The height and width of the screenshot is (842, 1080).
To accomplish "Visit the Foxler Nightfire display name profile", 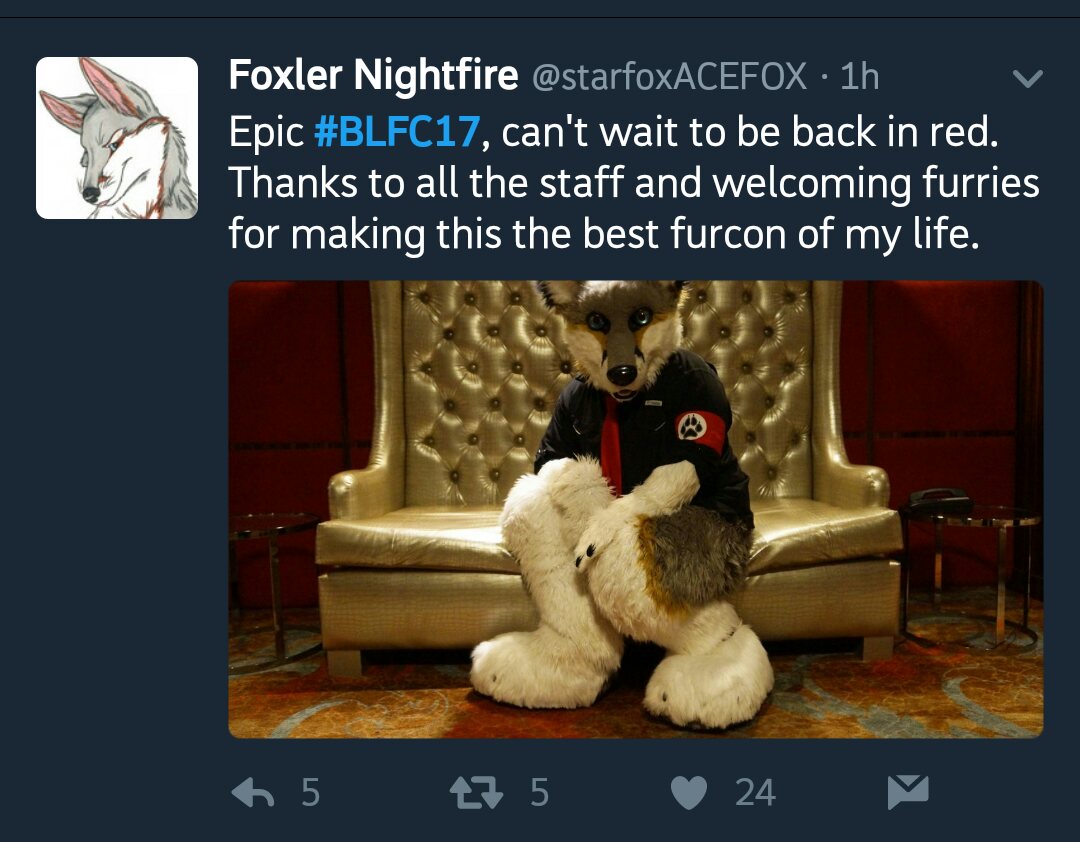I will (373, 74).
